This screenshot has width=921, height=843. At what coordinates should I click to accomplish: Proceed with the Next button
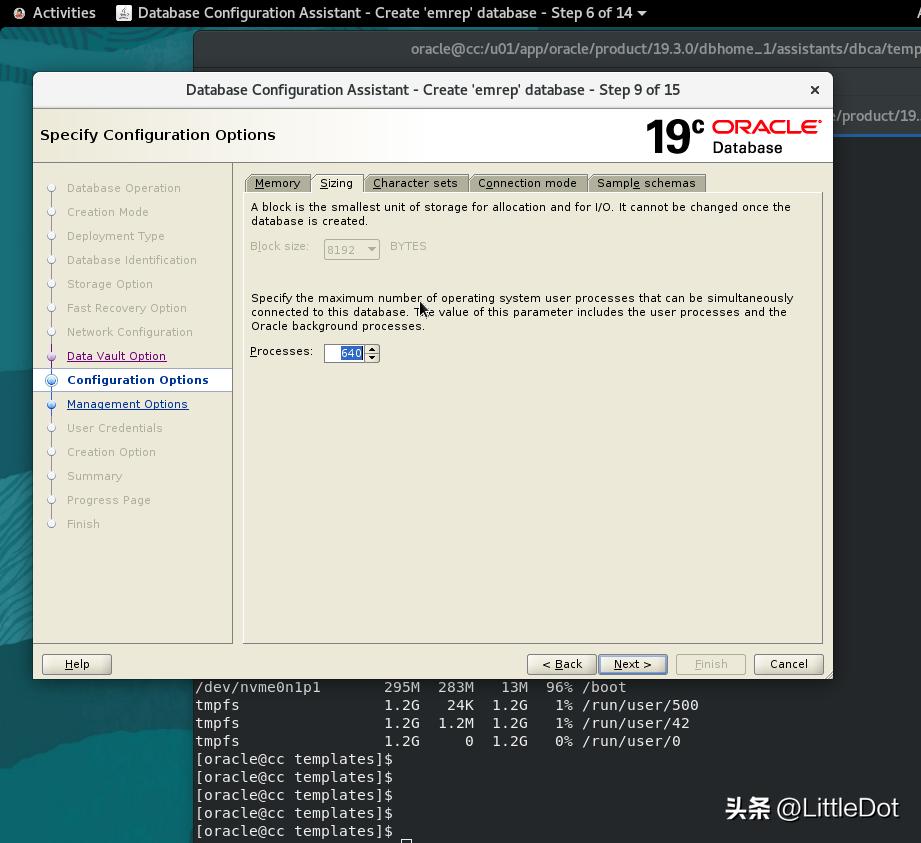[x=633, y=664]
